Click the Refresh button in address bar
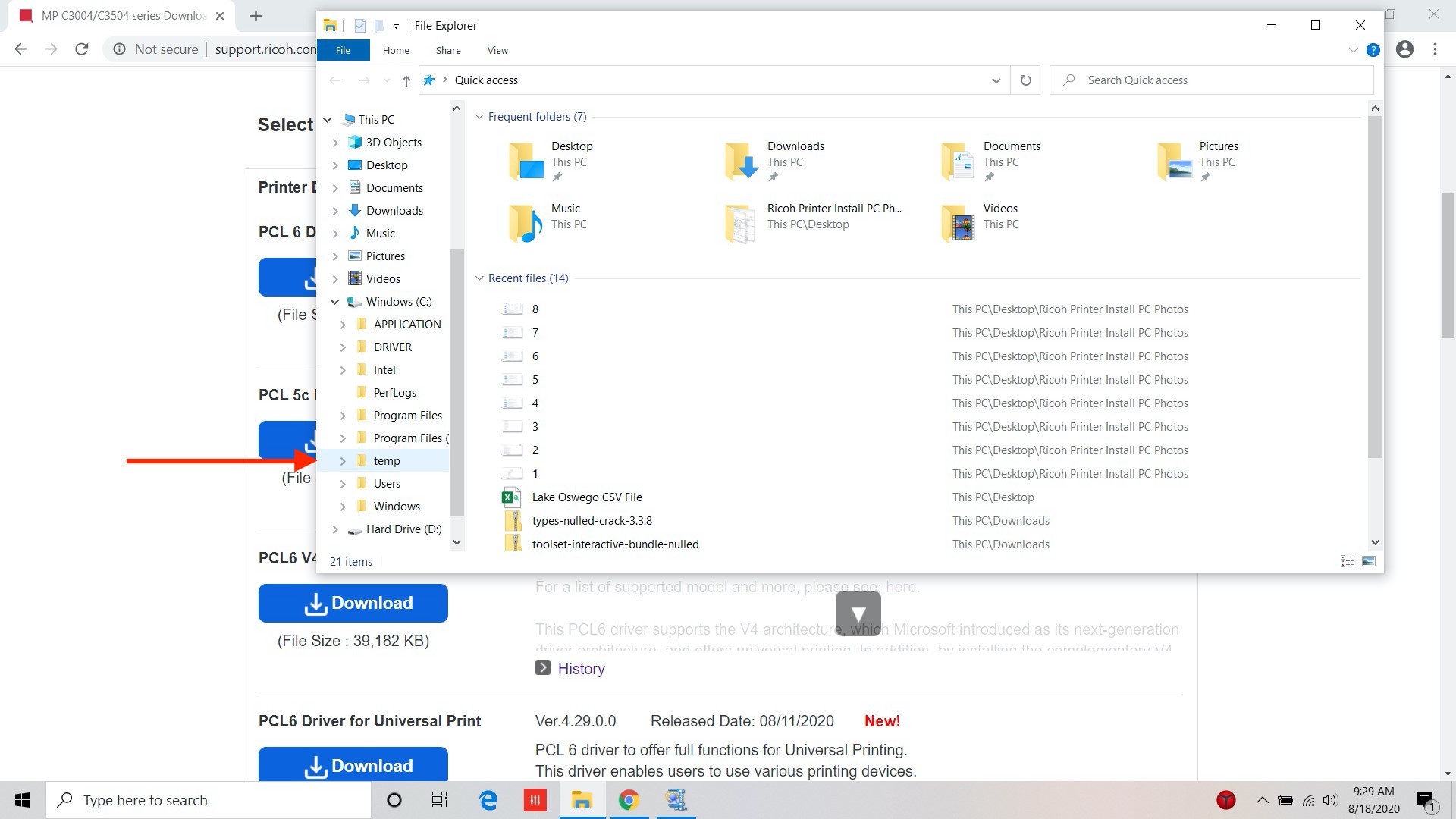 click(x=1025, y=80)
